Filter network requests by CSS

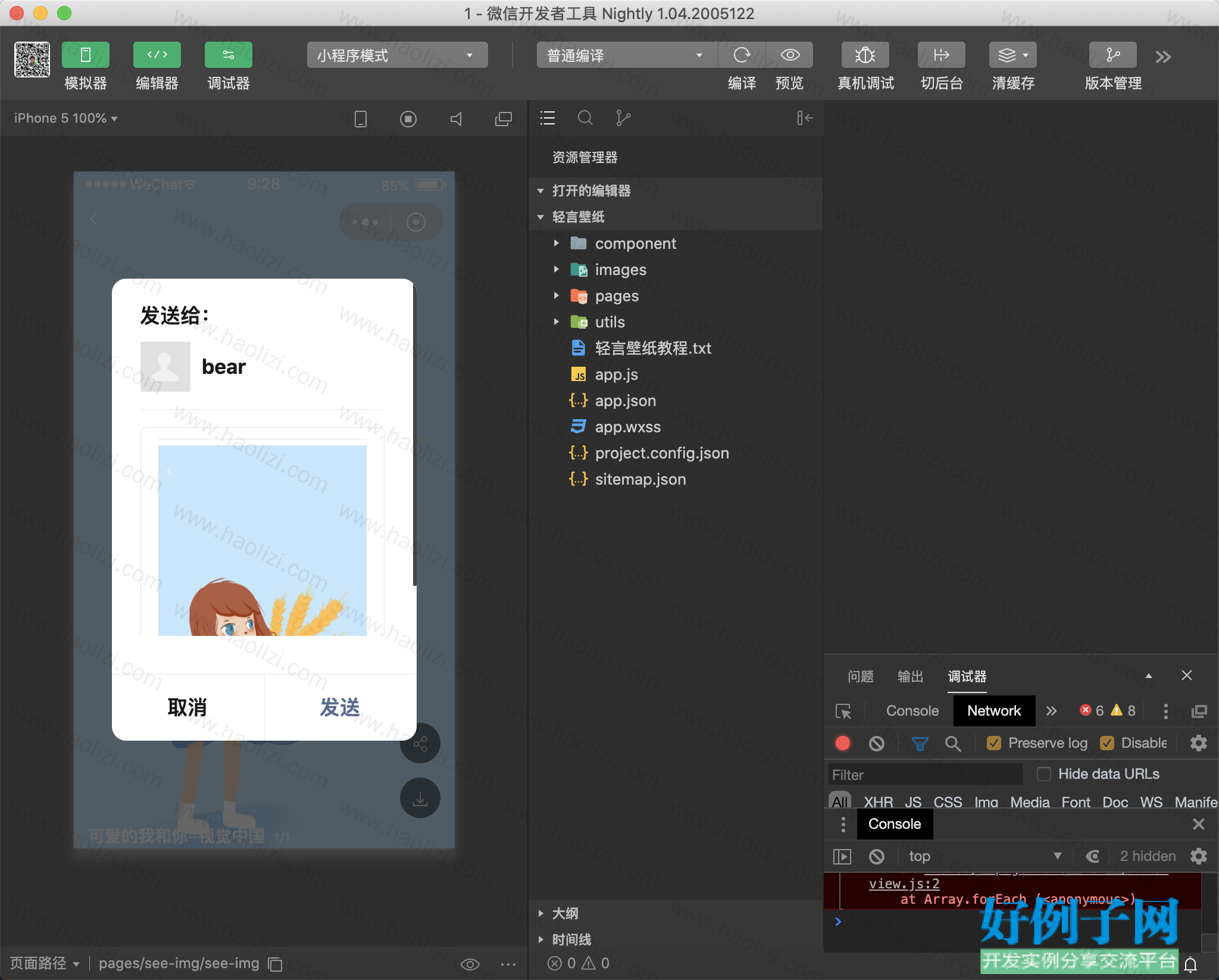[x=948, y=802]
